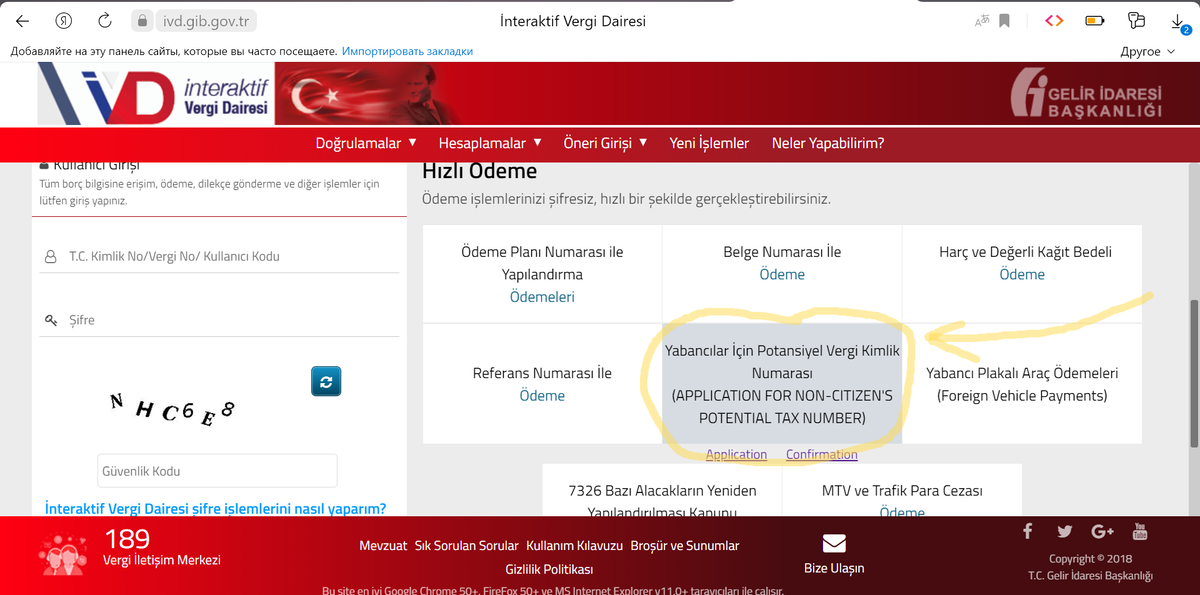Click the Hızlı Ödeme heading
The image size is (1200, 595).
coord(479,172)
